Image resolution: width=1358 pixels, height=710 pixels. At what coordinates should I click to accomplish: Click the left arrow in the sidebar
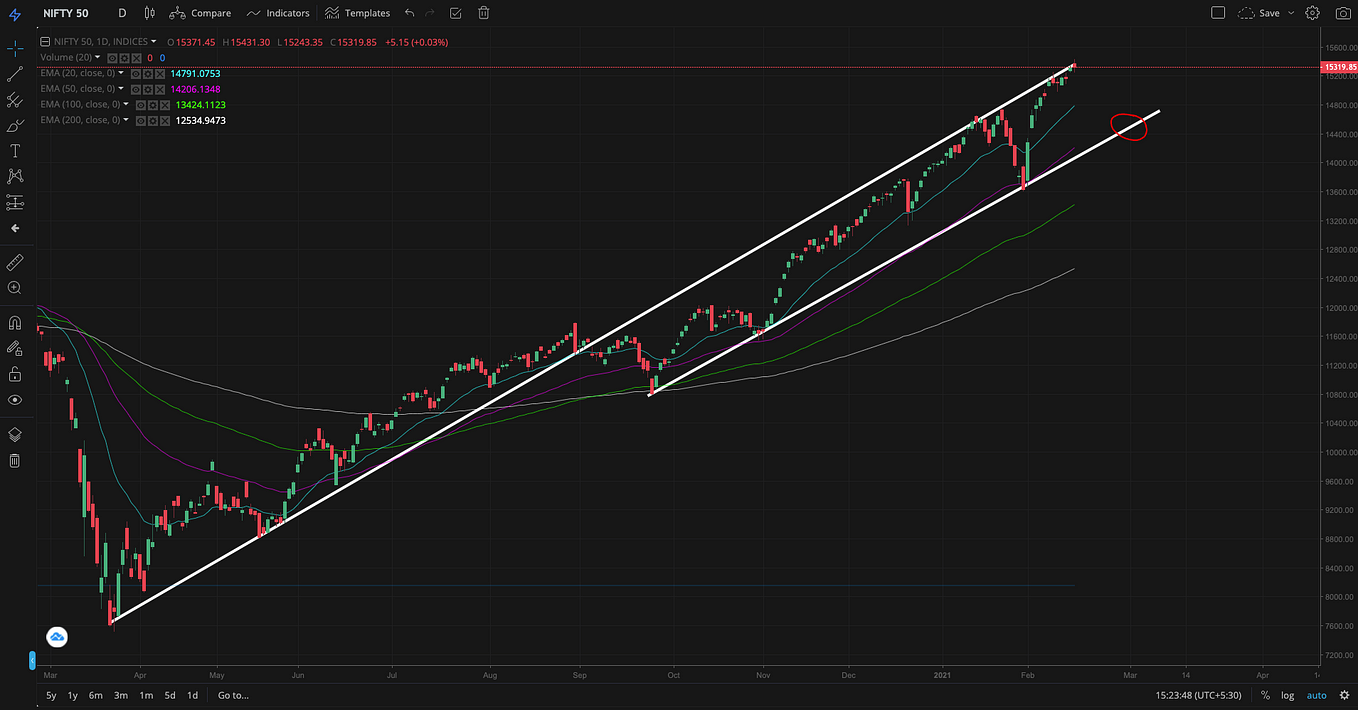click(x=15, y=228)
